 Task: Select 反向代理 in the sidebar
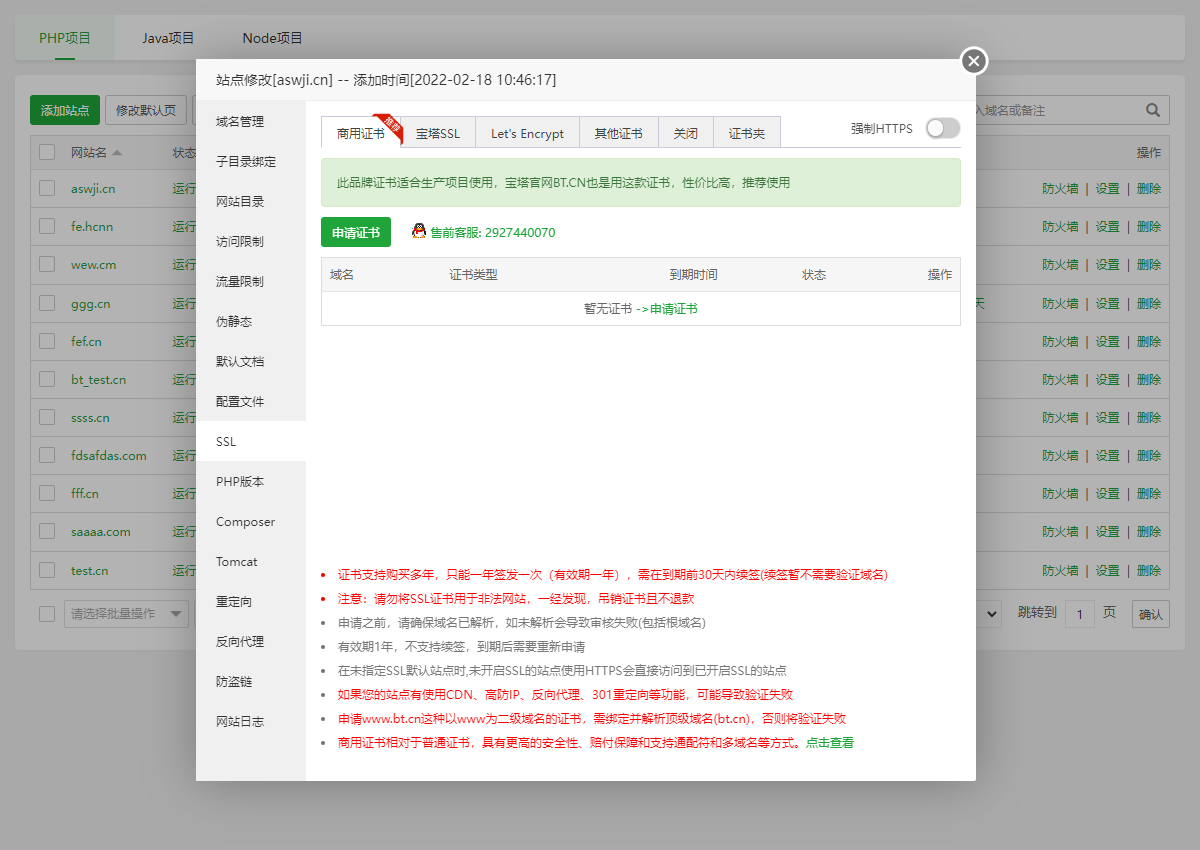click(x=239, y=641)
